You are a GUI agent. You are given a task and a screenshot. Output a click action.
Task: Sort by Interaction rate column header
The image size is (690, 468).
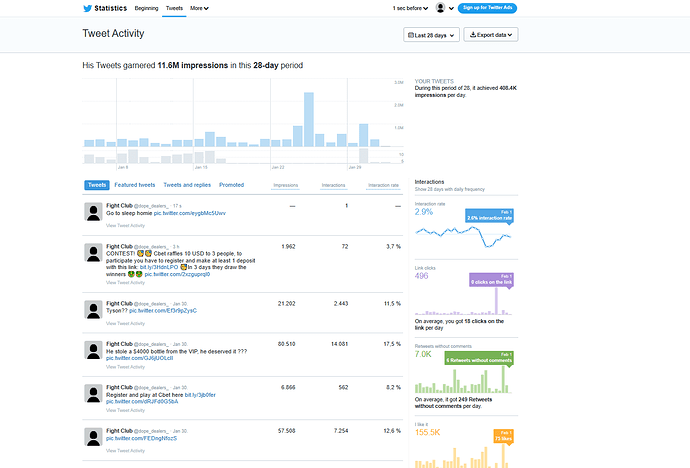(383, 185)
